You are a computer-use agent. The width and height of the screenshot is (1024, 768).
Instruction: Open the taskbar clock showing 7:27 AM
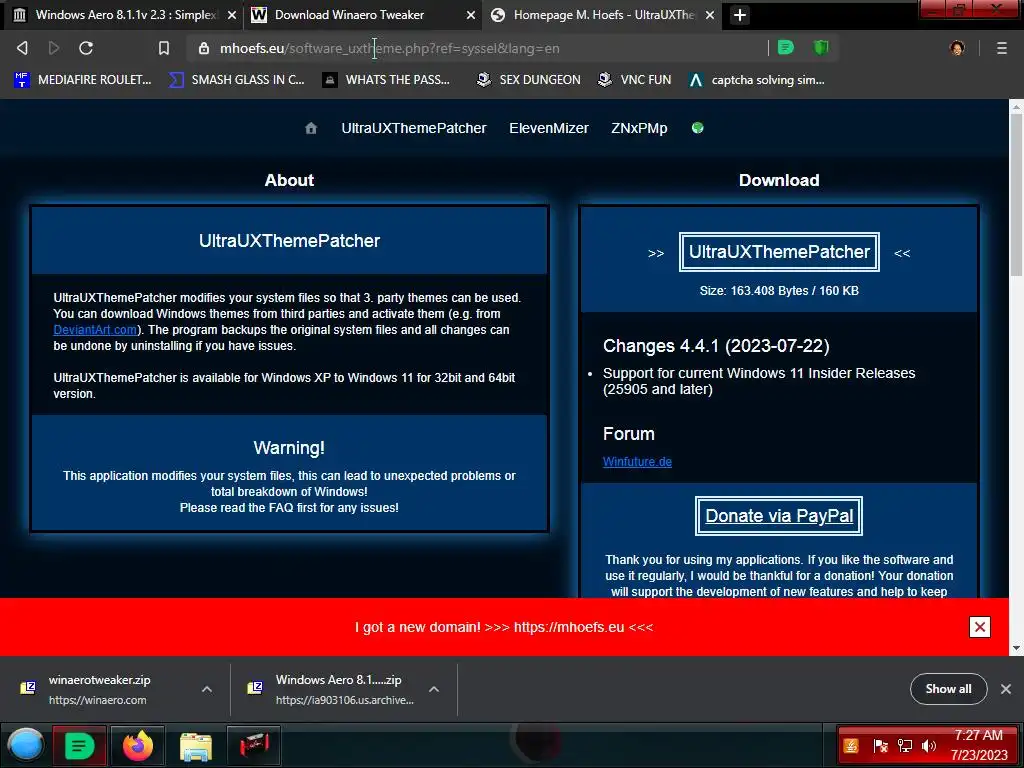tap(978, 745)
